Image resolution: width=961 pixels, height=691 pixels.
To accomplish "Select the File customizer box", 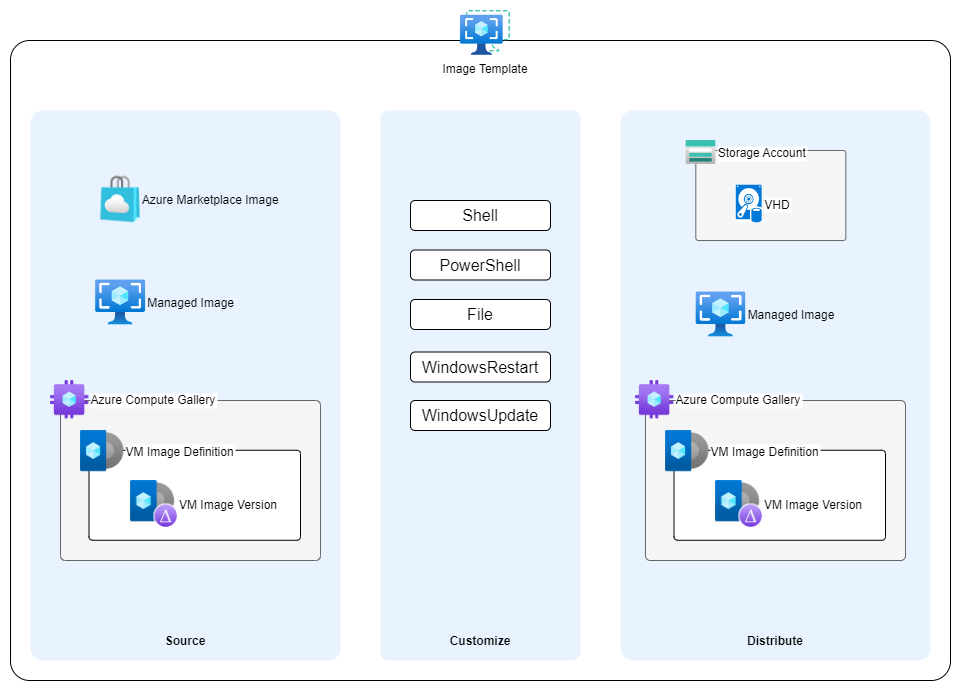I will click(x=480, y=315).
